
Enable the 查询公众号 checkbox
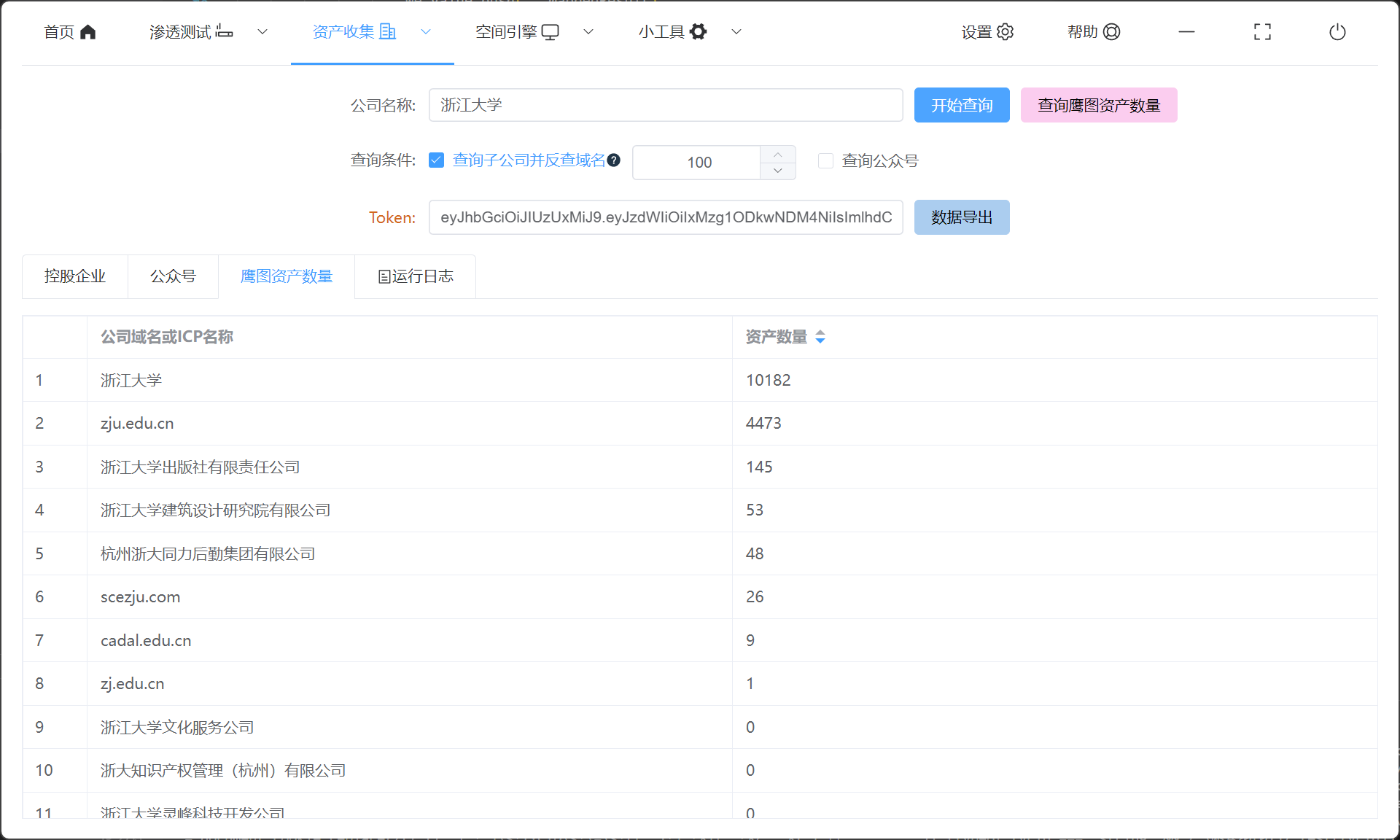click(x=826, y=160)
